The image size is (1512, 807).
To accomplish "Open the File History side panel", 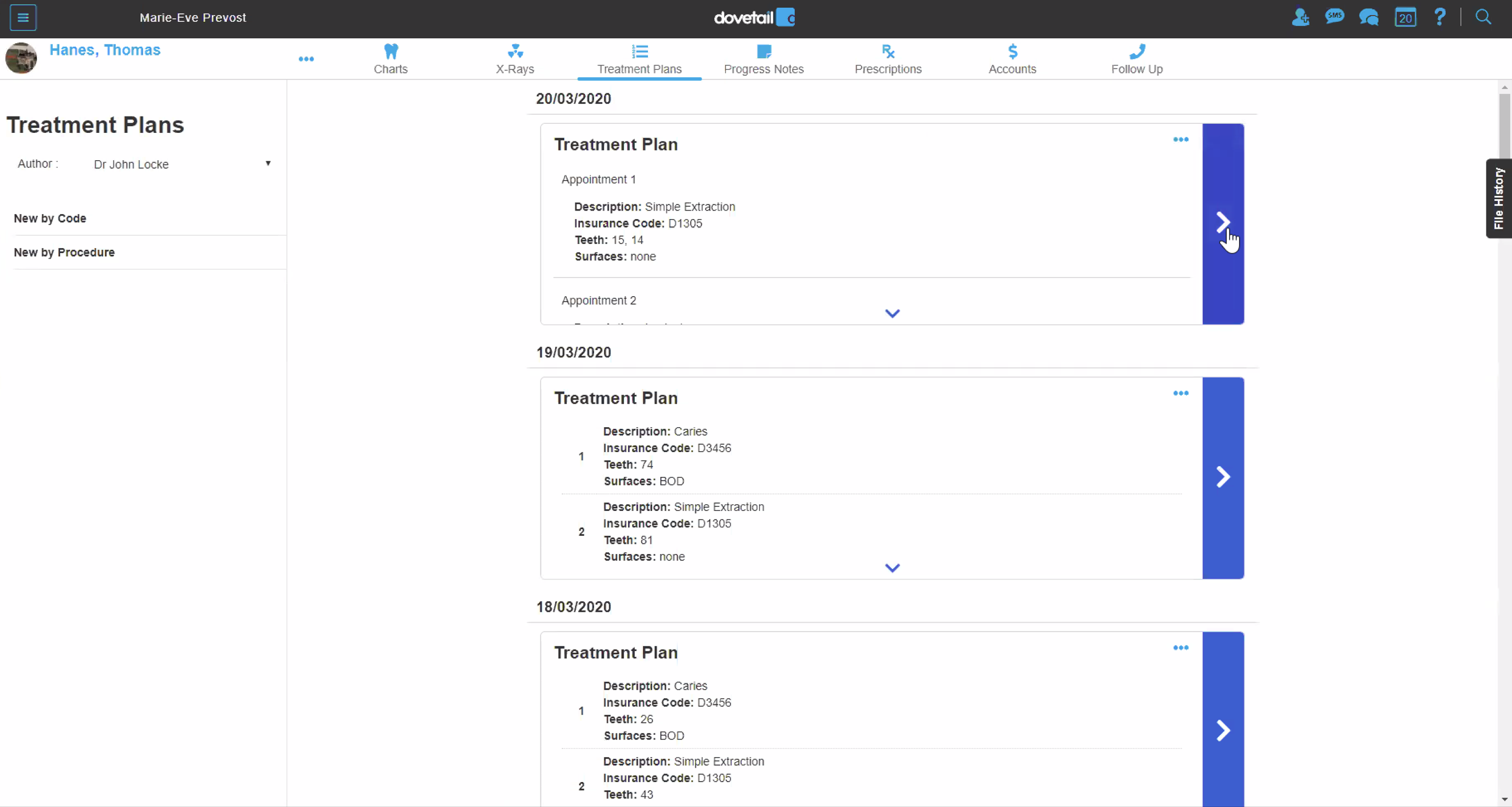I will 1498,198.
